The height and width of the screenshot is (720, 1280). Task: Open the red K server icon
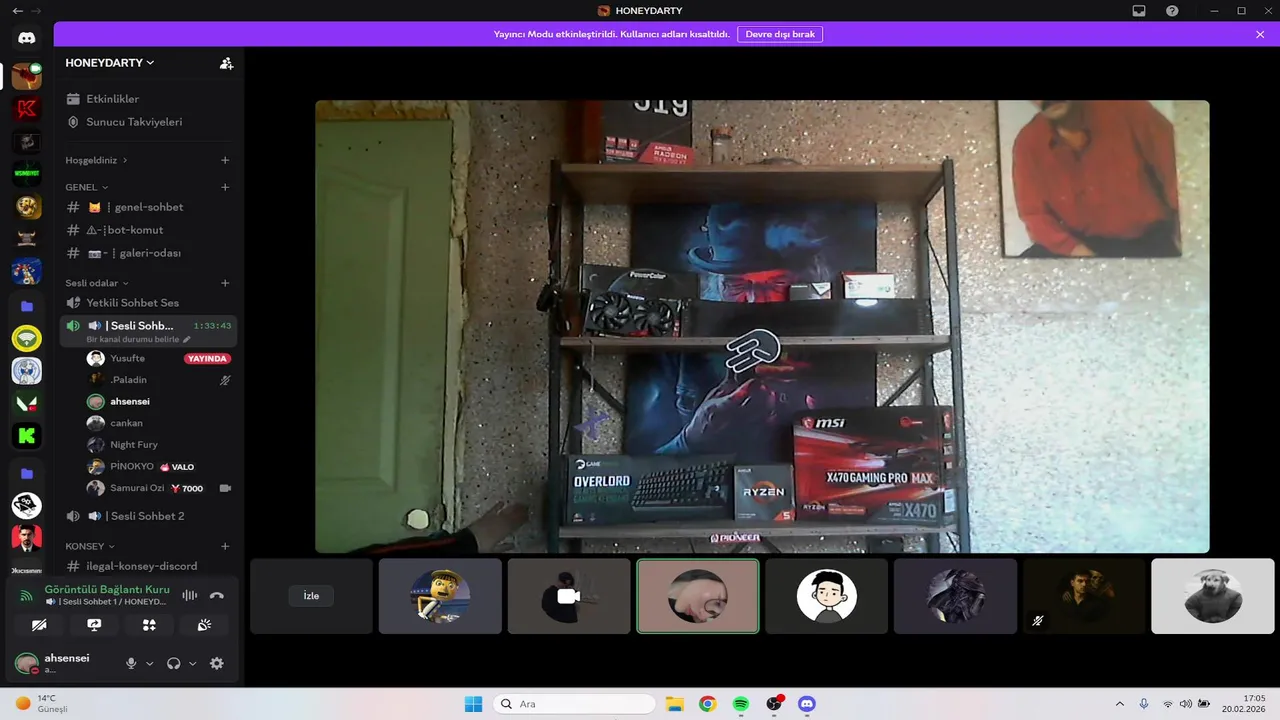click(x=27, y=109)
